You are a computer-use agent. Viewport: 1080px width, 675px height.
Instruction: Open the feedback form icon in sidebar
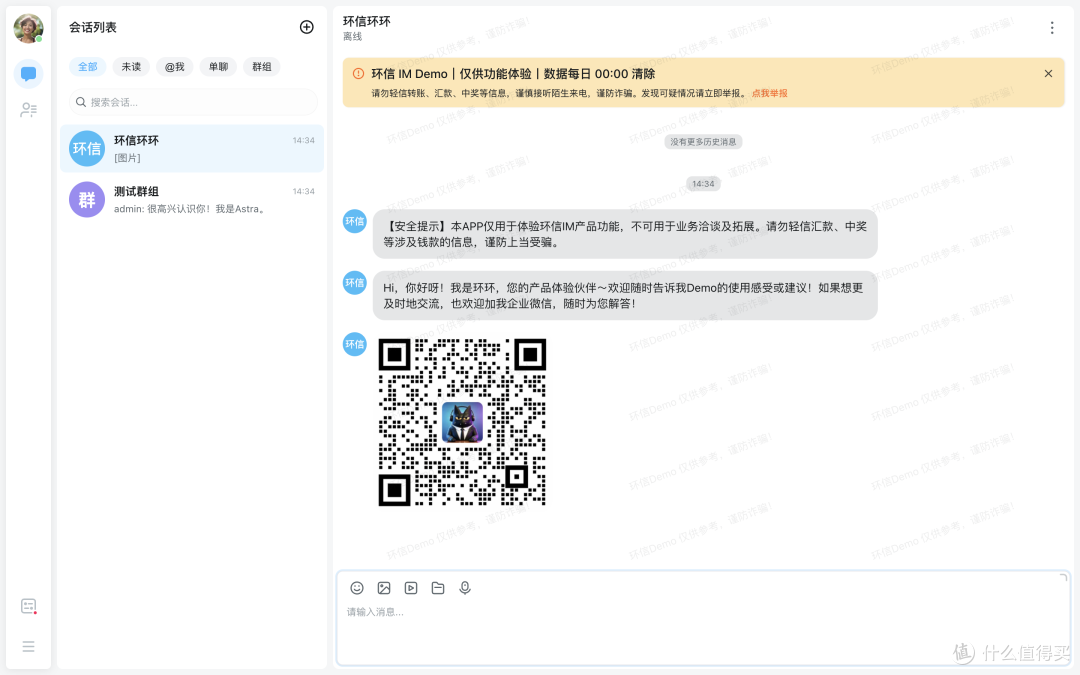click(x=28, y=606)
